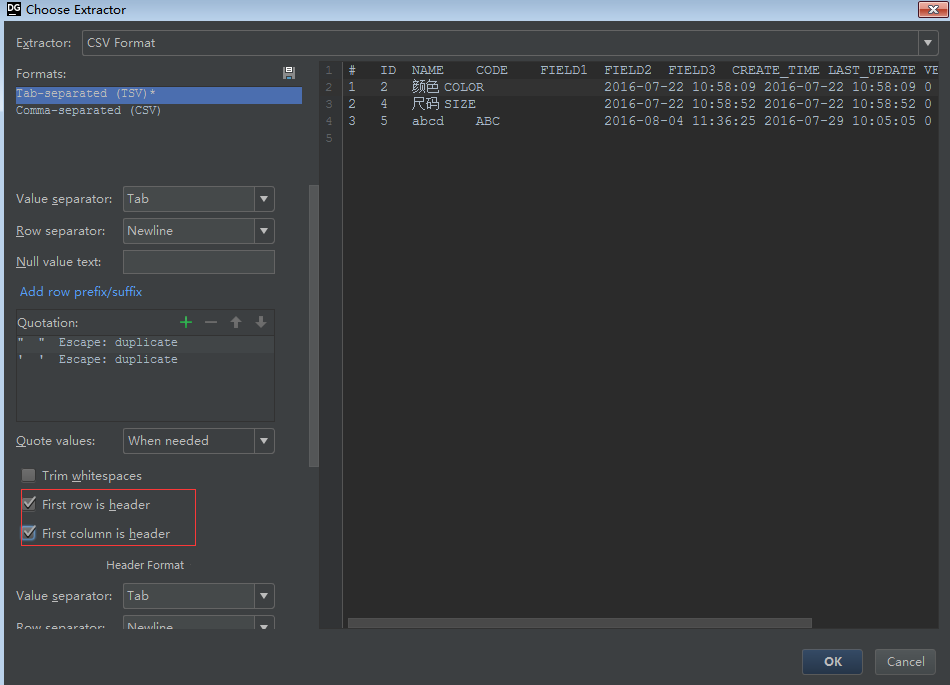Enable the Trim whitespaces option
The image size is (950, 685).
pyautogui.click(x=28, y=475)
